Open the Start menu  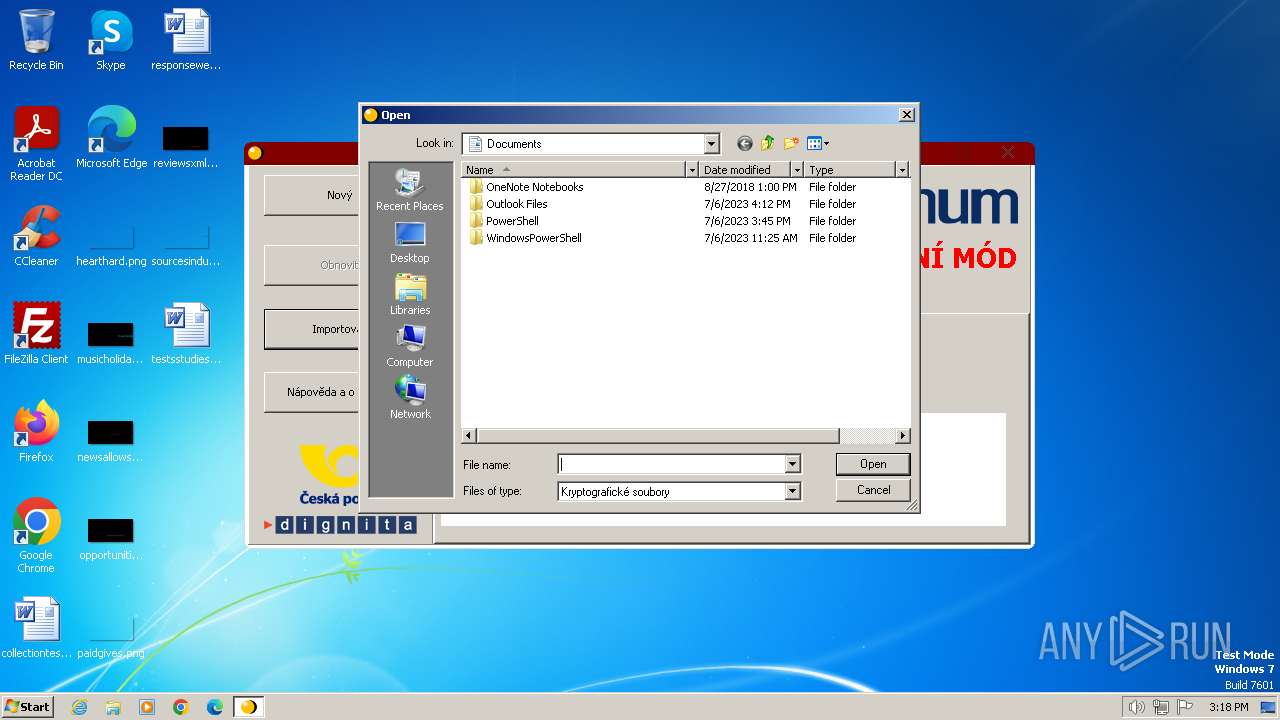point(28,707)
